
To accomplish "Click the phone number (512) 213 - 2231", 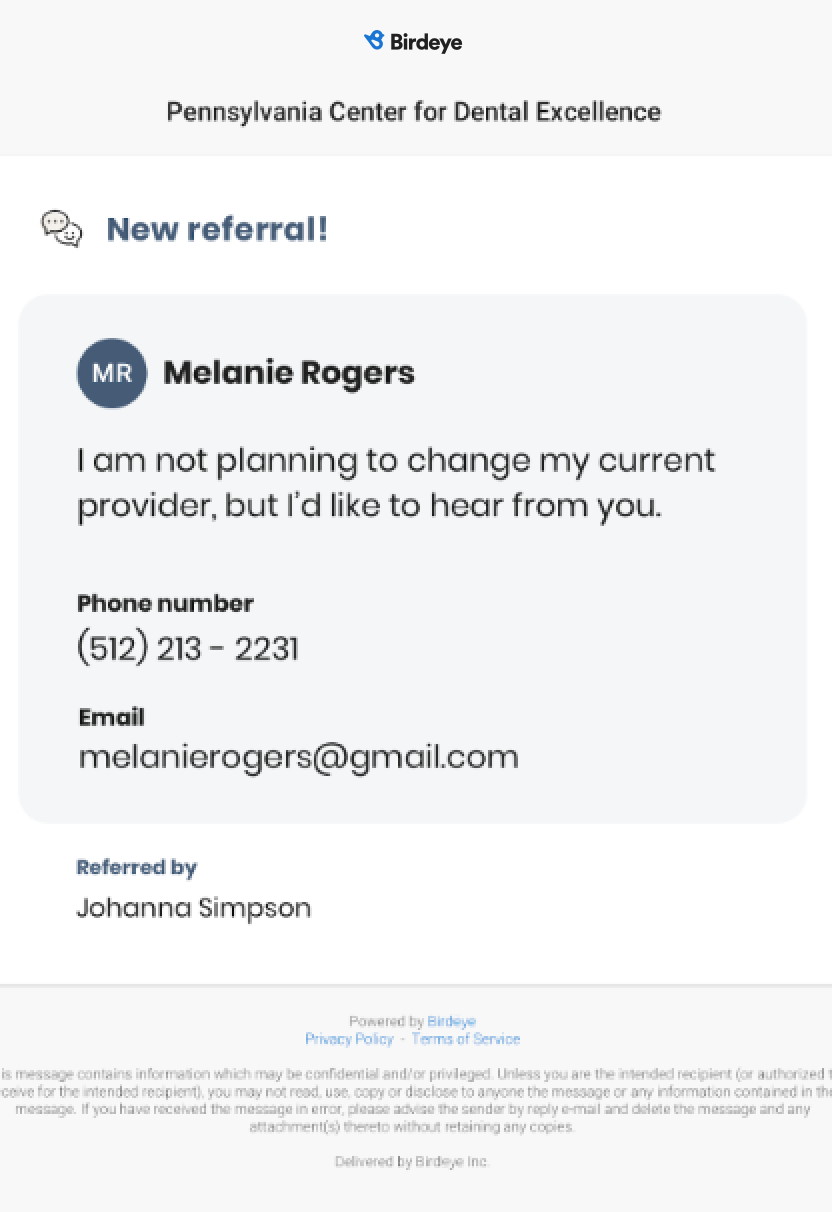I will [x=188, y=649].
